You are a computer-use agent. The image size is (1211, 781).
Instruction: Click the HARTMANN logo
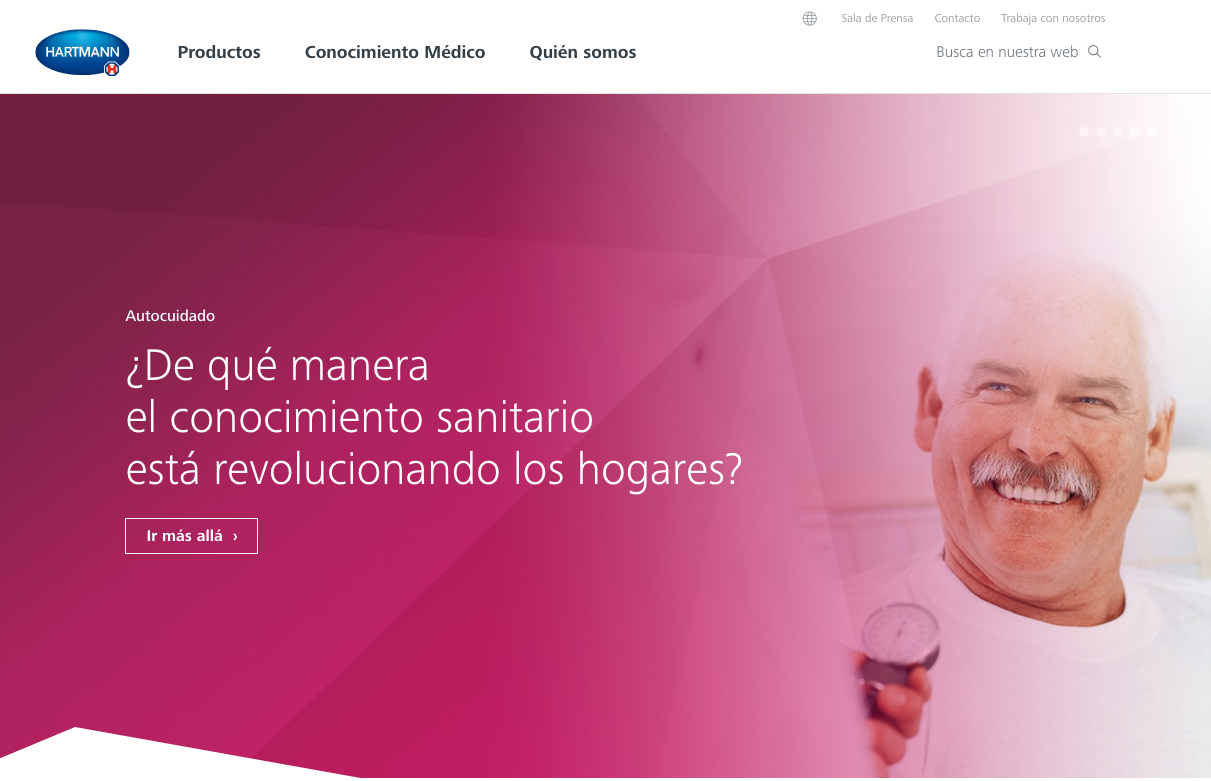[82, 52]
